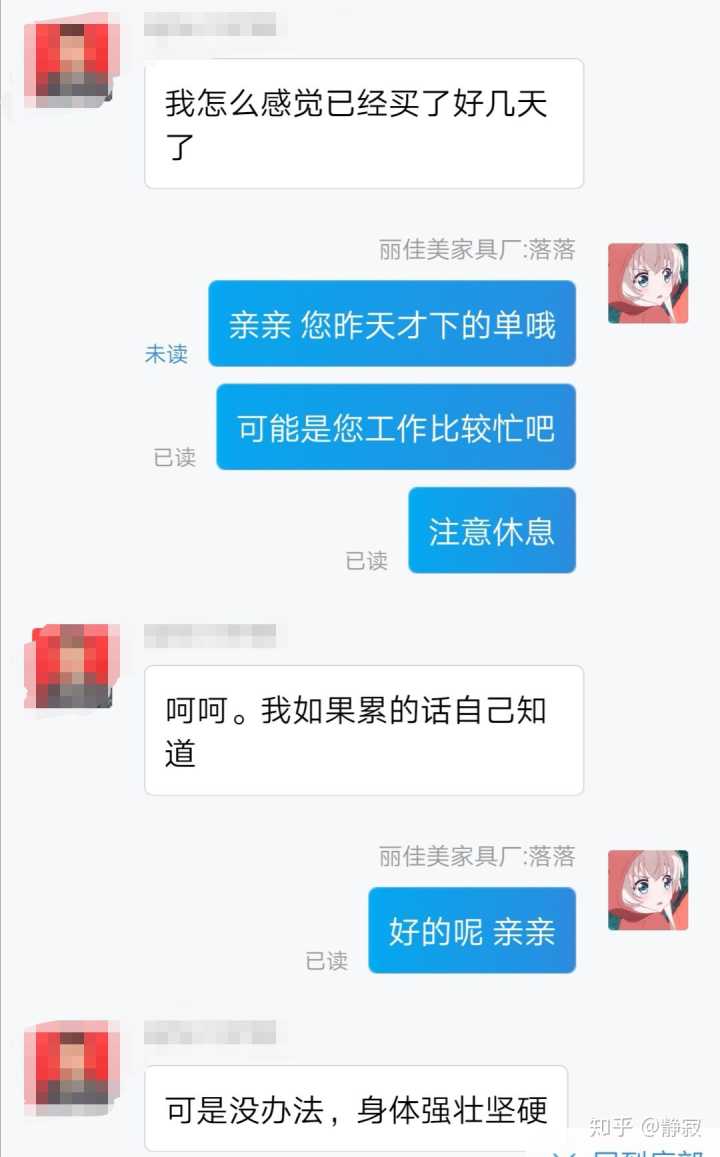720x1157 pixels.
Task: Click the '已读' label next to '注意休息'
Action: click(367, 561)
